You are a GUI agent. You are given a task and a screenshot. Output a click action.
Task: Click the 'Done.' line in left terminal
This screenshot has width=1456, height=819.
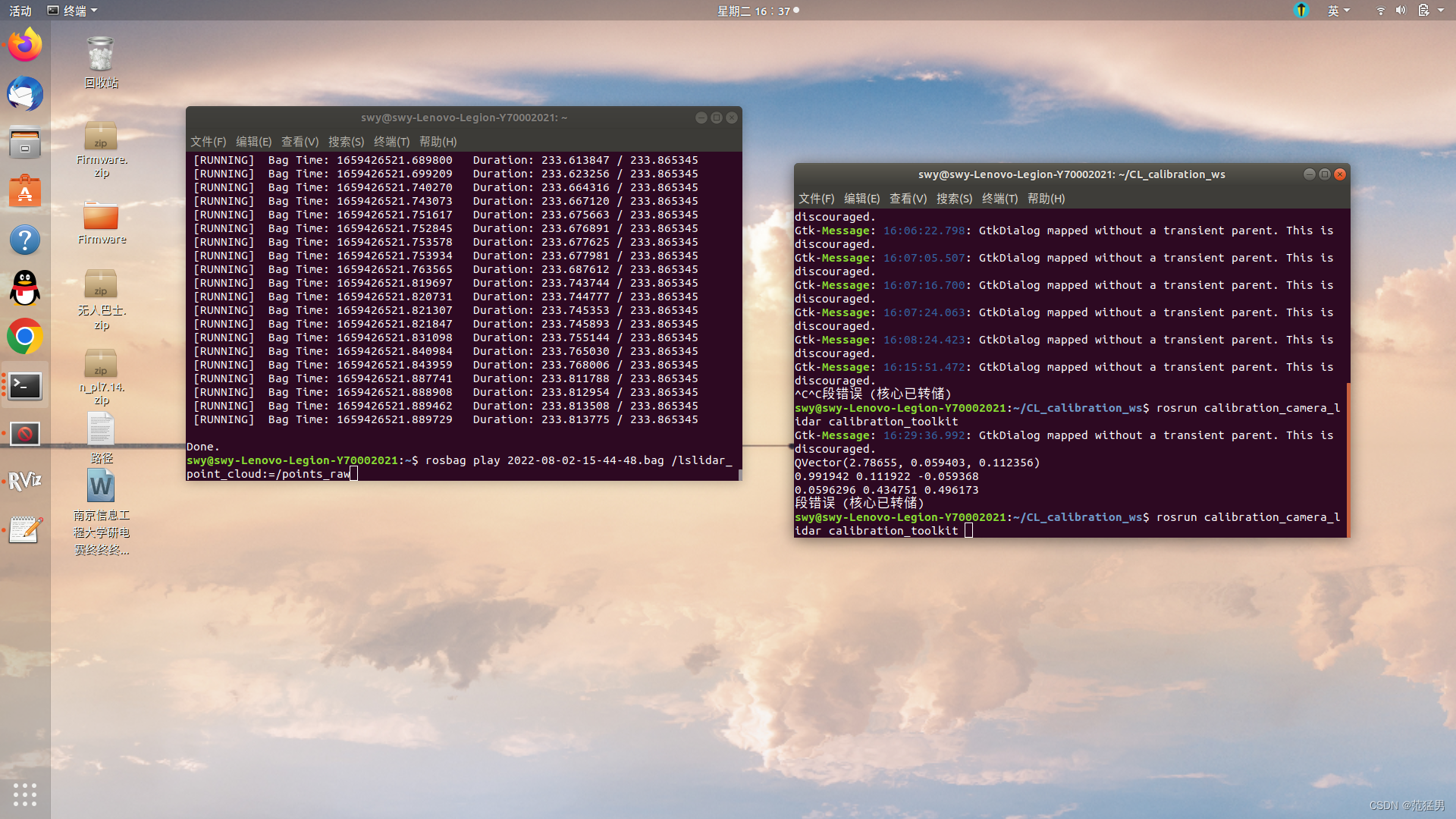(203, 447)
